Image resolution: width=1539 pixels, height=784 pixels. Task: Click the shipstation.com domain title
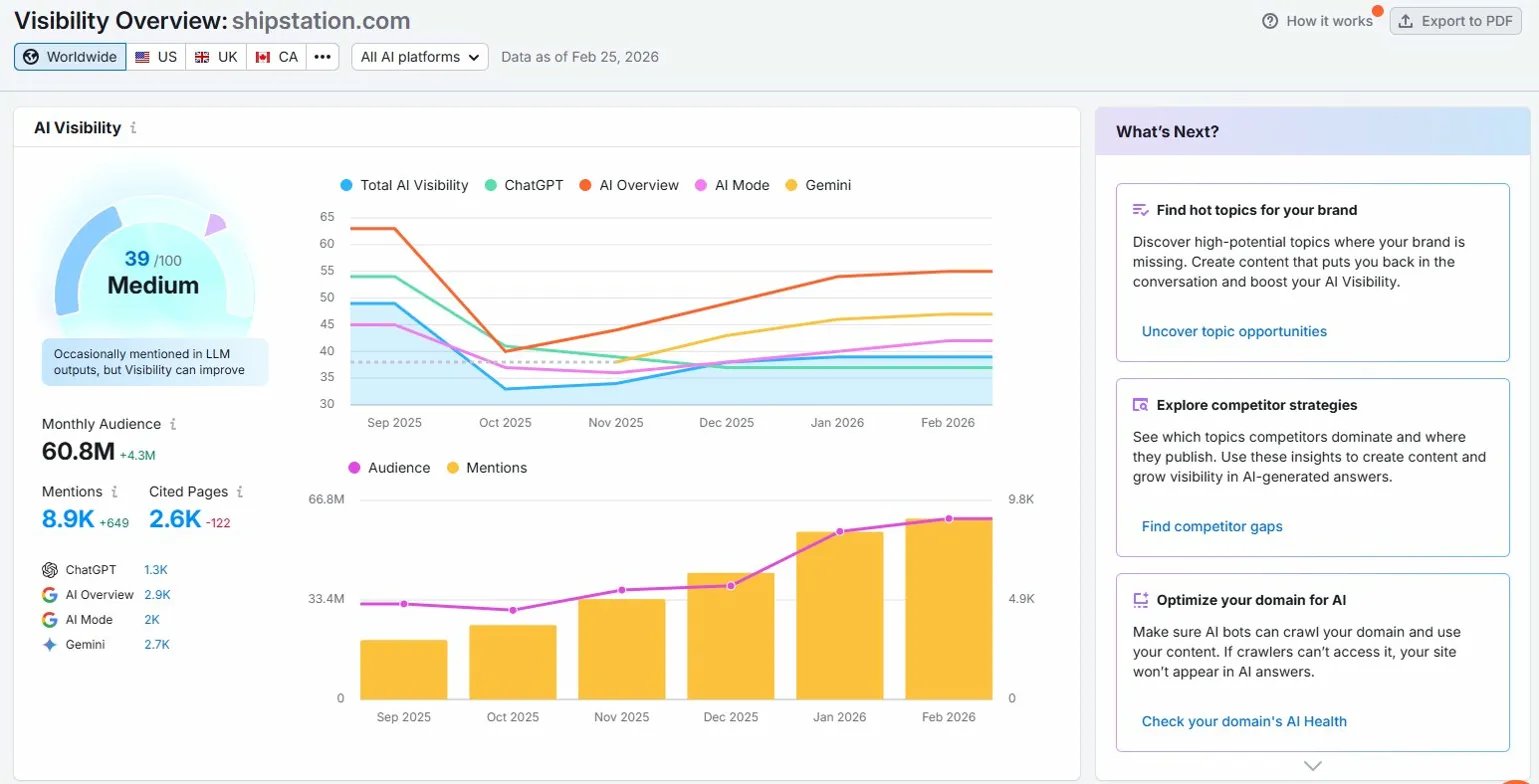[x=321, y=20]
